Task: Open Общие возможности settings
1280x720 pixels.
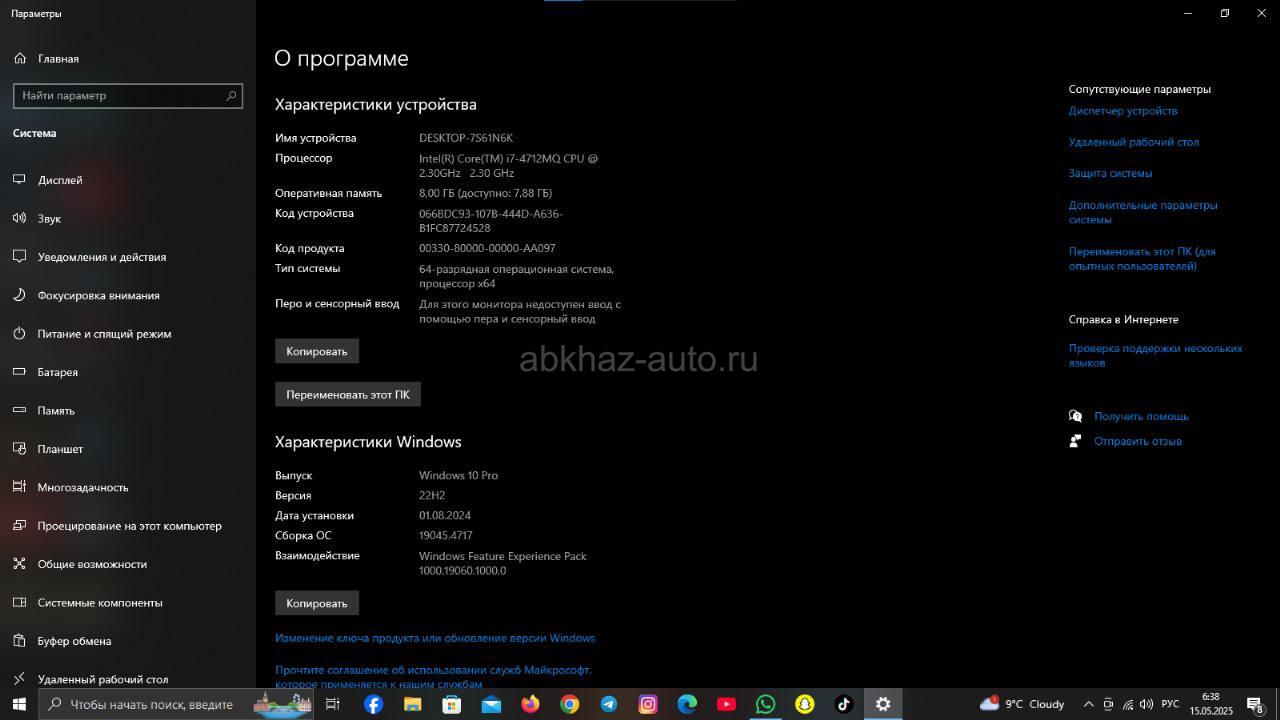Action: point(92,564)
